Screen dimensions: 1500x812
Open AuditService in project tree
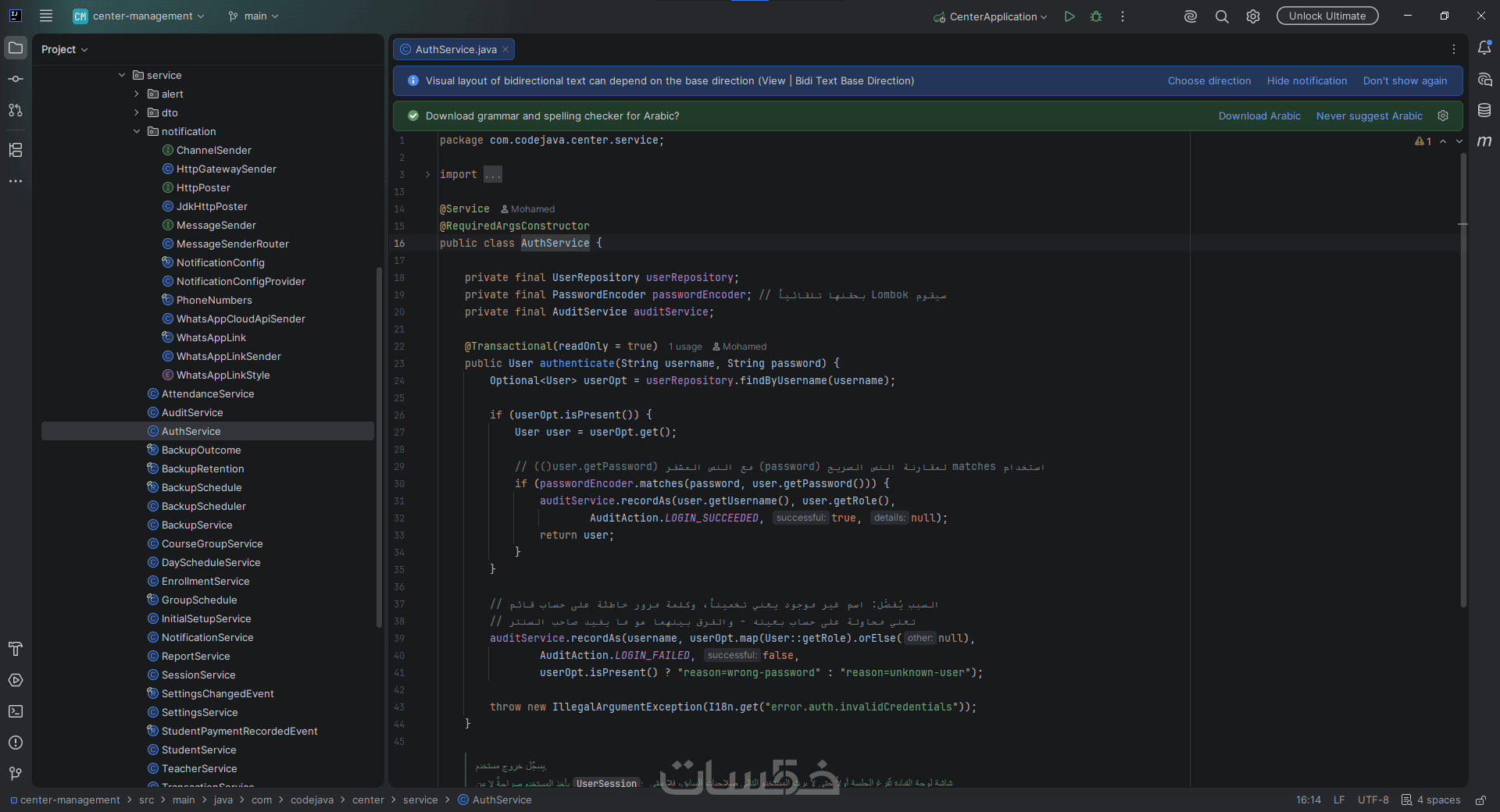pos(192,412)
